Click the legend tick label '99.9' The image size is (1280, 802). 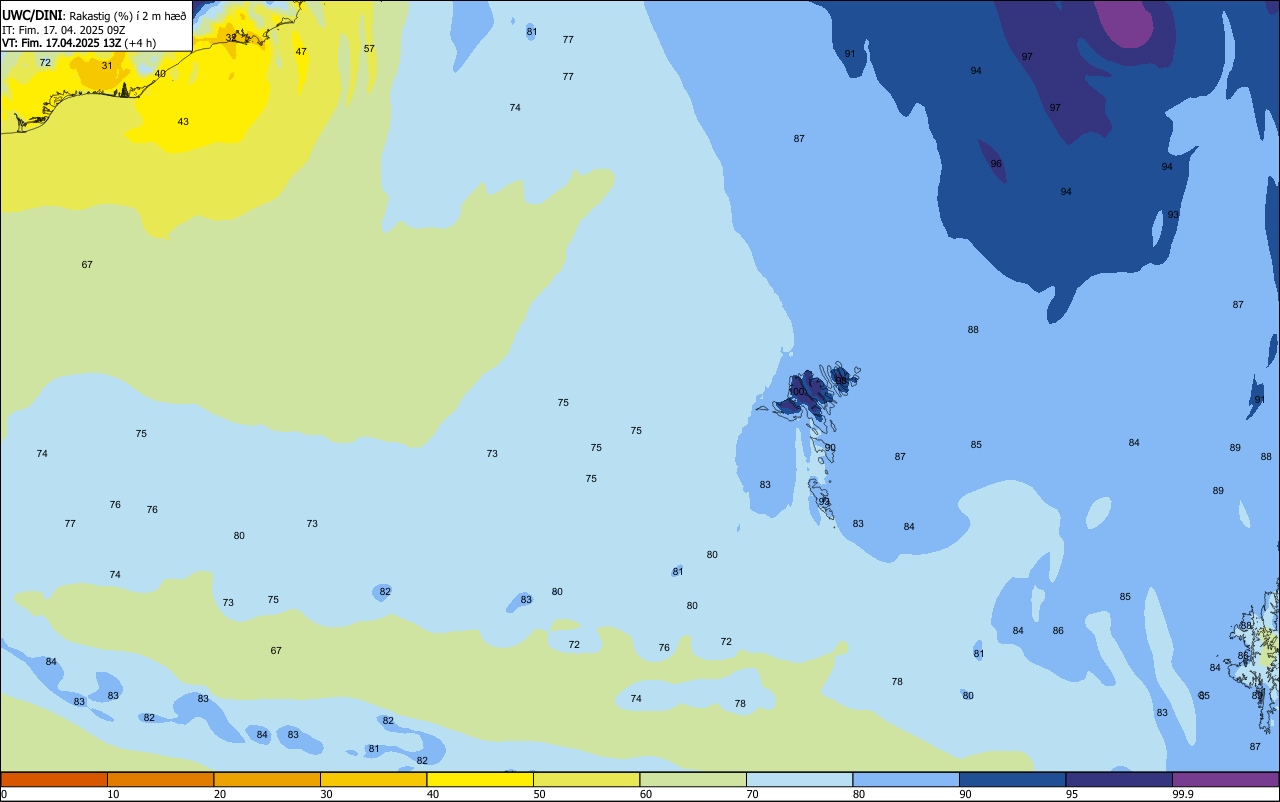1183,794
